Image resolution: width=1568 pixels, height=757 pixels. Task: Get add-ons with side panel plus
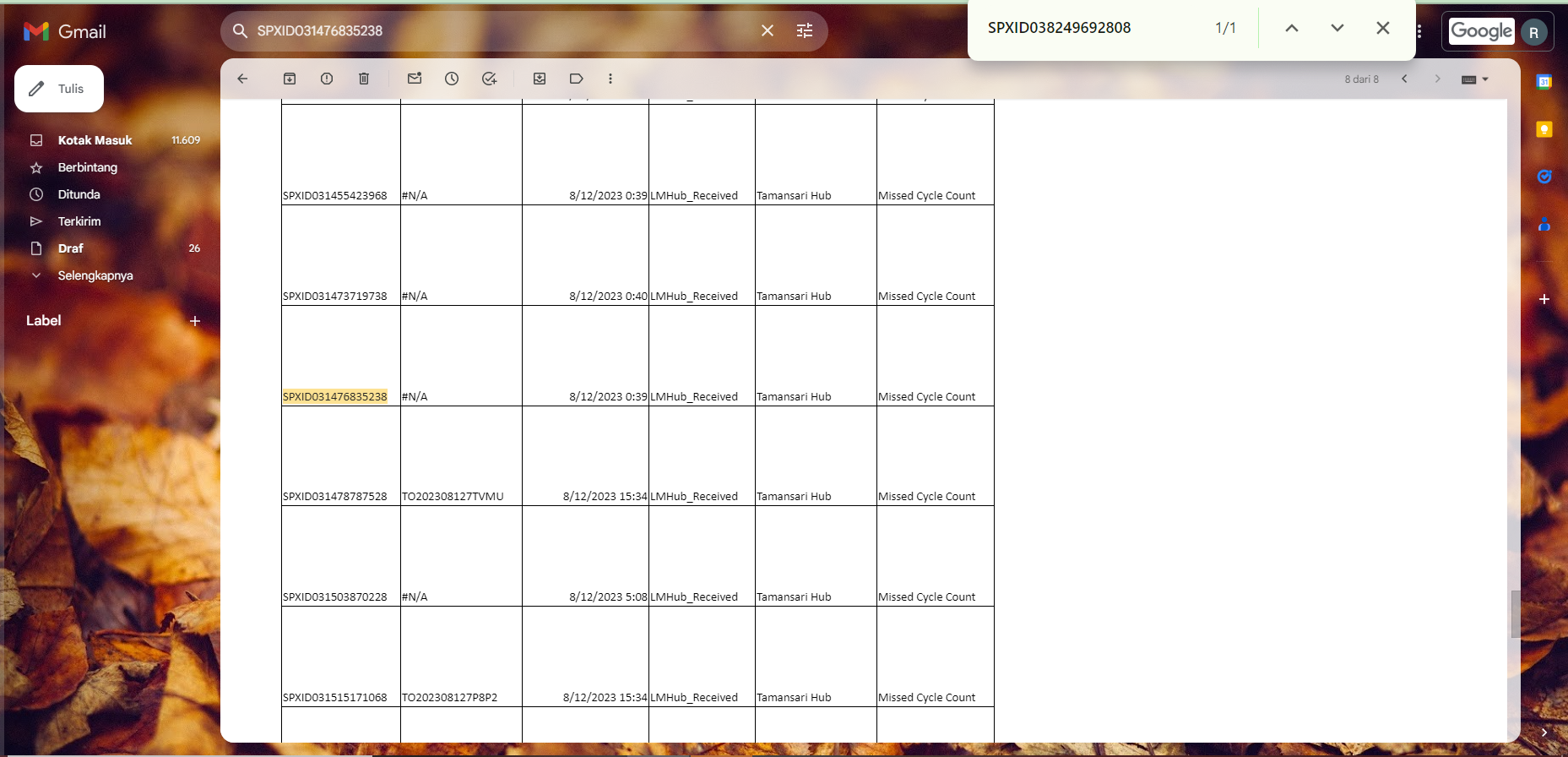1544,299
